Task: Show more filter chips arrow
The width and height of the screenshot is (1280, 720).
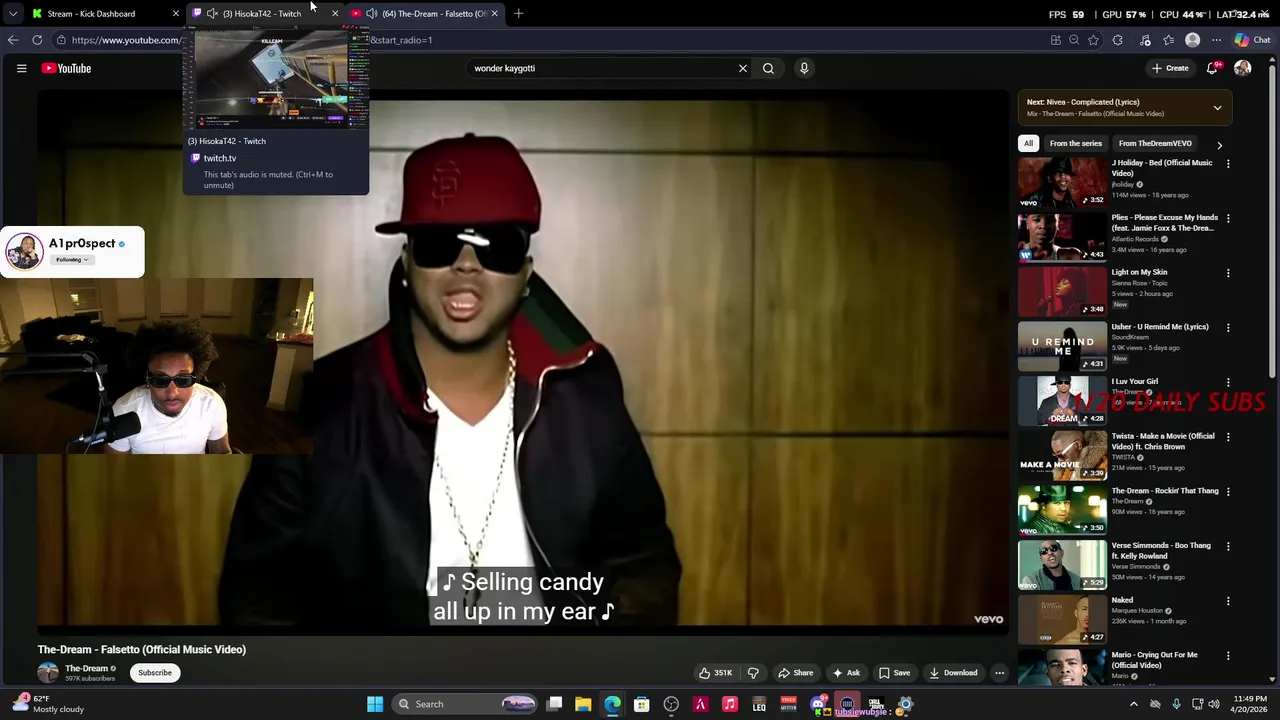Action: click(x=1219, y=144)
